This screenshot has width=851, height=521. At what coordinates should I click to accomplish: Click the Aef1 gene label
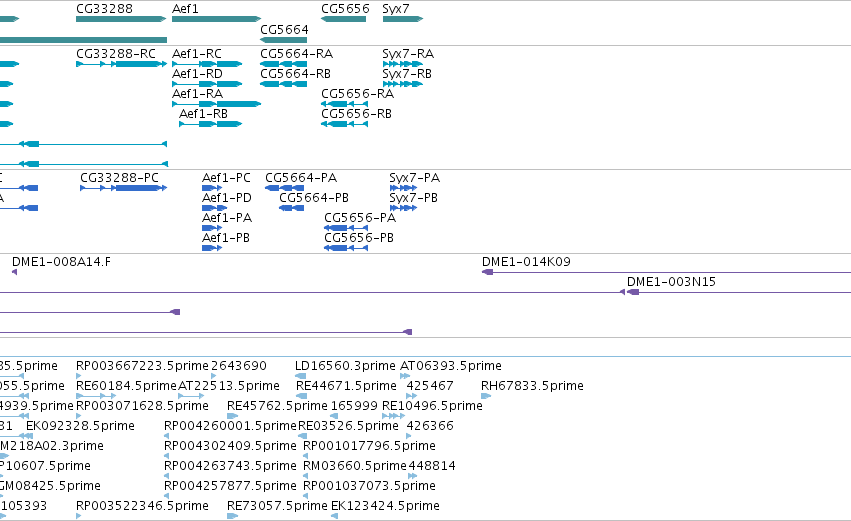tap(185, 9)
